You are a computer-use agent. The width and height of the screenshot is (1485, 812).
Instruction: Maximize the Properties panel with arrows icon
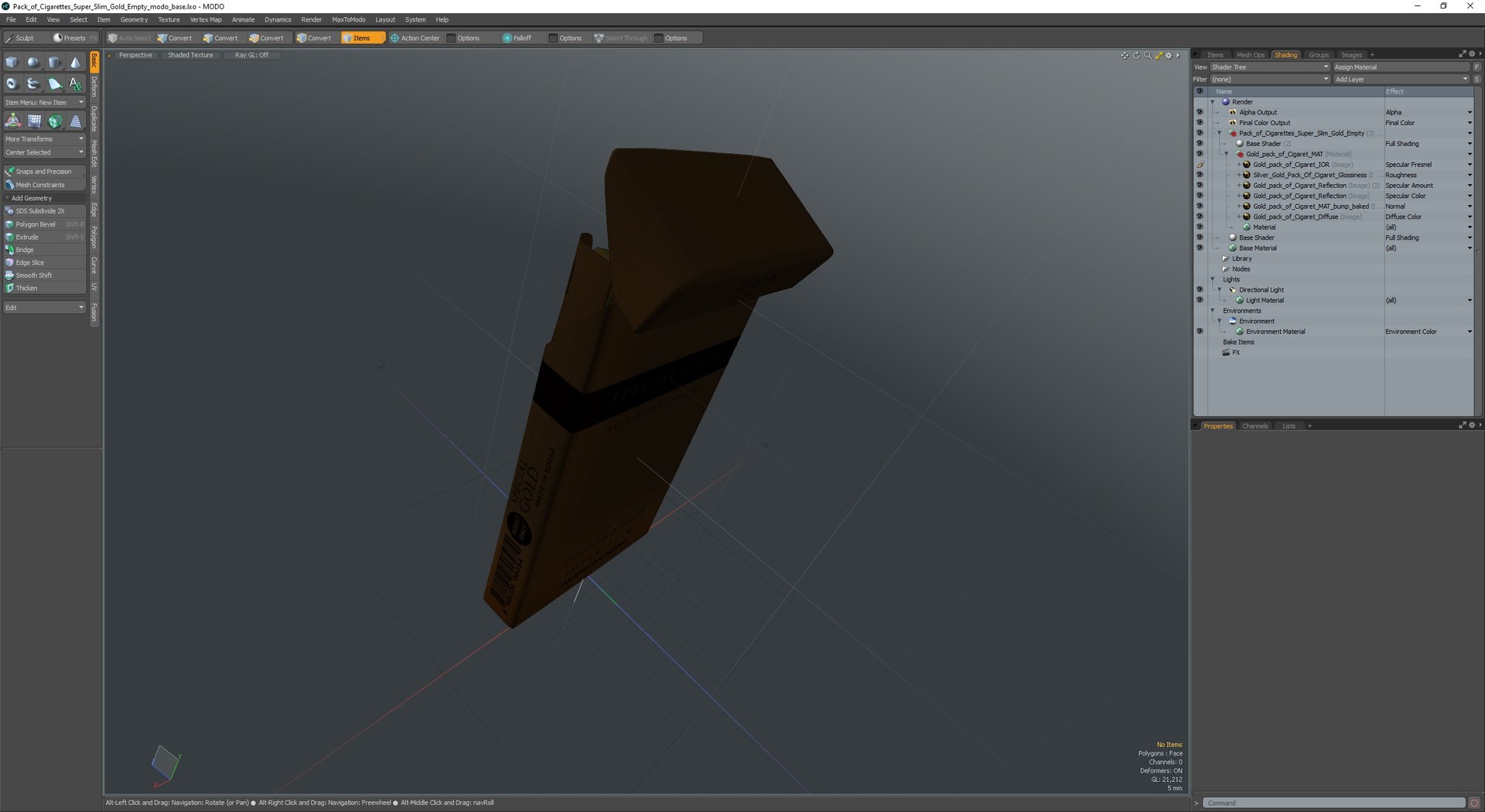[1463, 425]
